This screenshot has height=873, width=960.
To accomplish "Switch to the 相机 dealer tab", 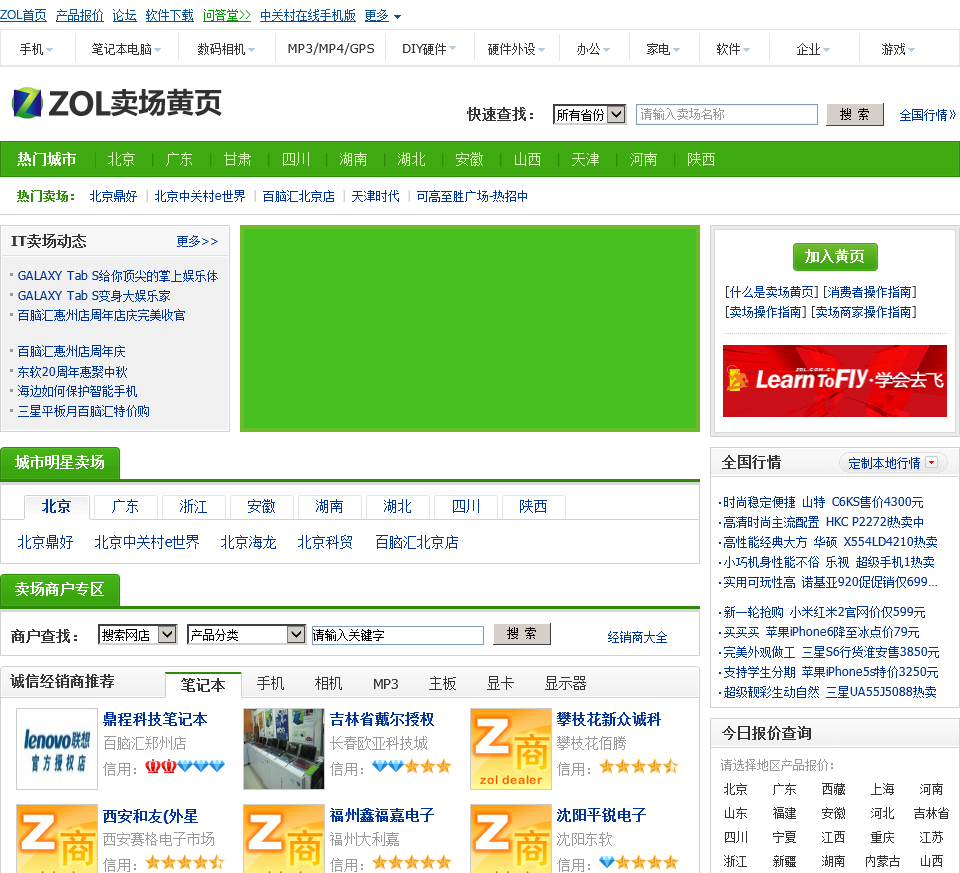I will [328, 684].
